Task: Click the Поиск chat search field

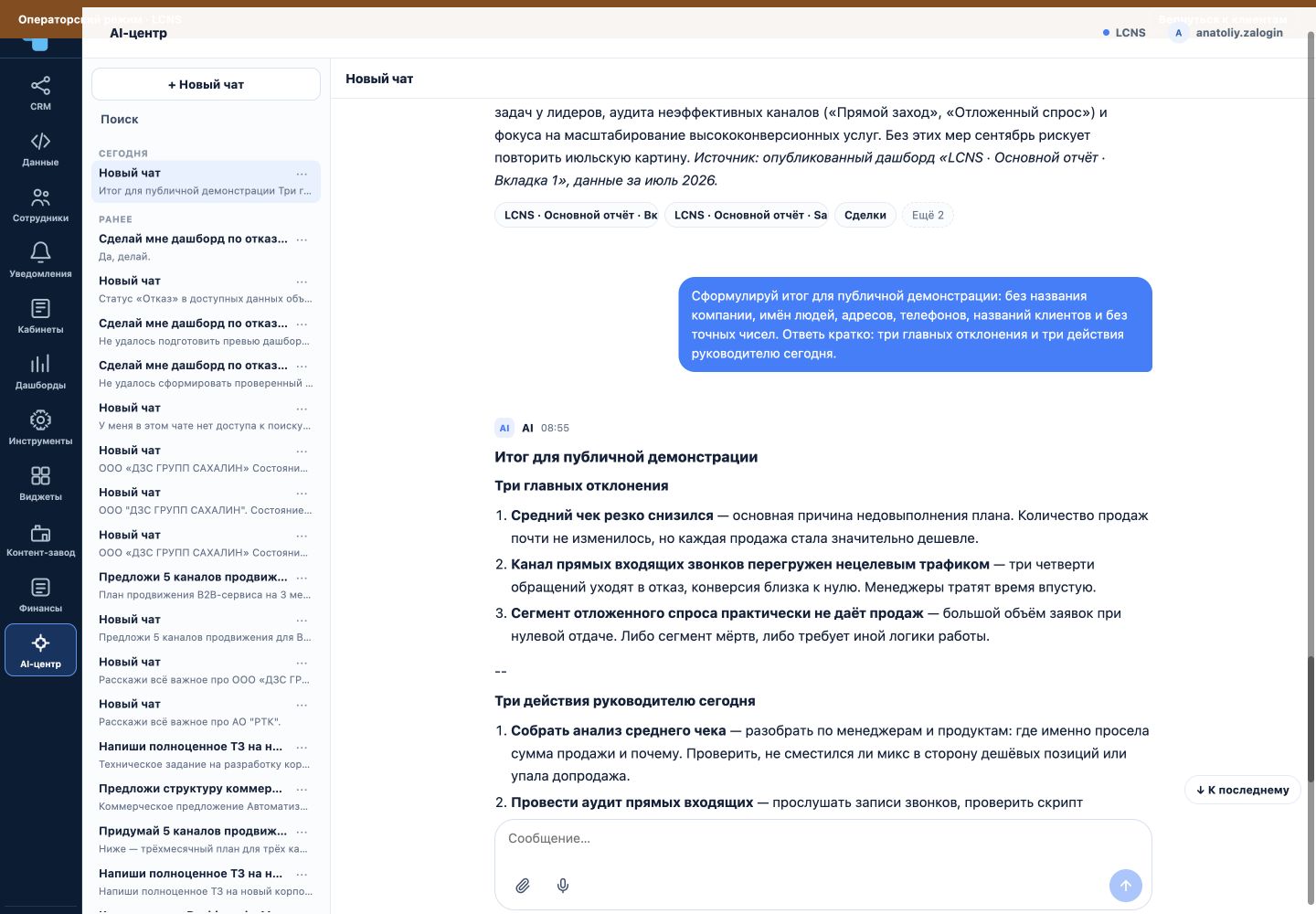Action: click(206, 120)
